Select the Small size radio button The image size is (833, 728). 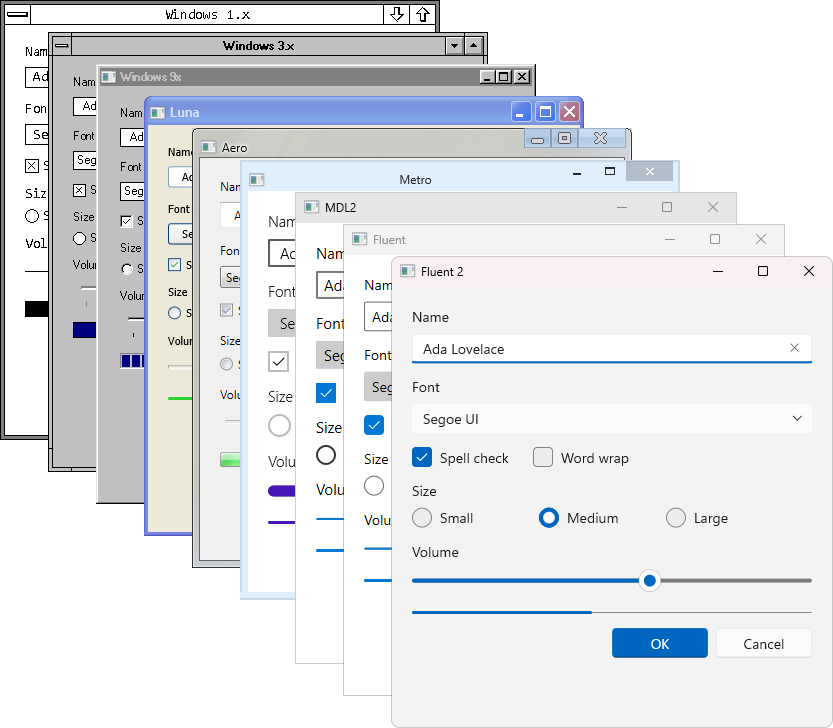tap(422, 518)
